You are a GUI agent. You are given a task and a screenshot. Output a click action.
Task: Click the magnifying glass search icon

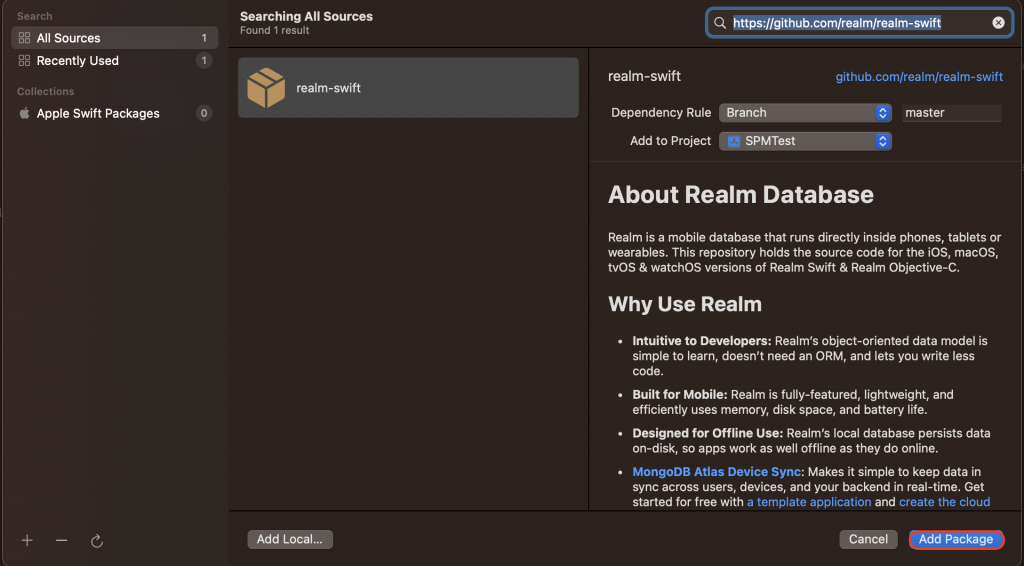tap(720, 23)
